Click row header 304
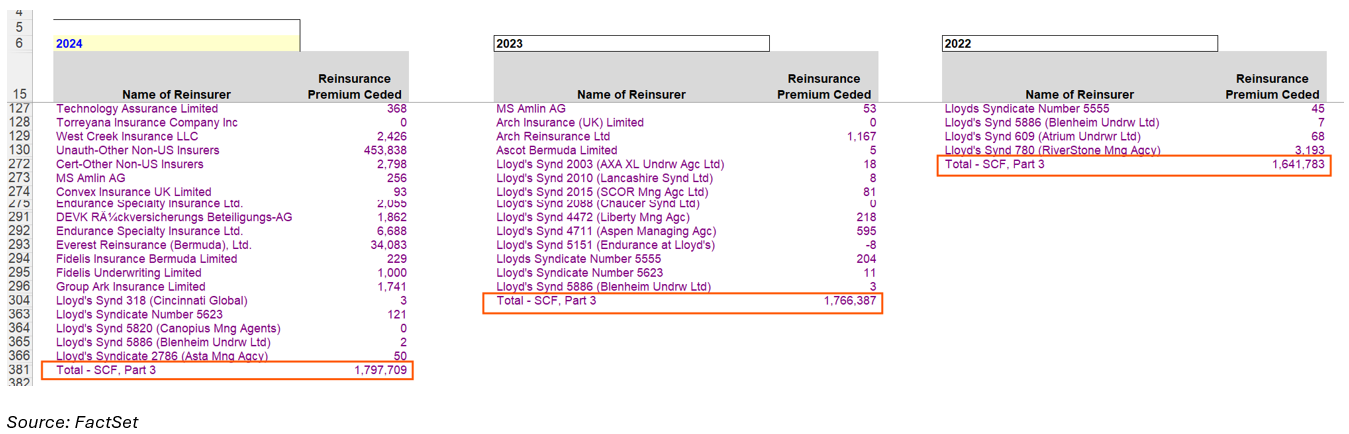The image size is (1349, 434). coord(20,300)
